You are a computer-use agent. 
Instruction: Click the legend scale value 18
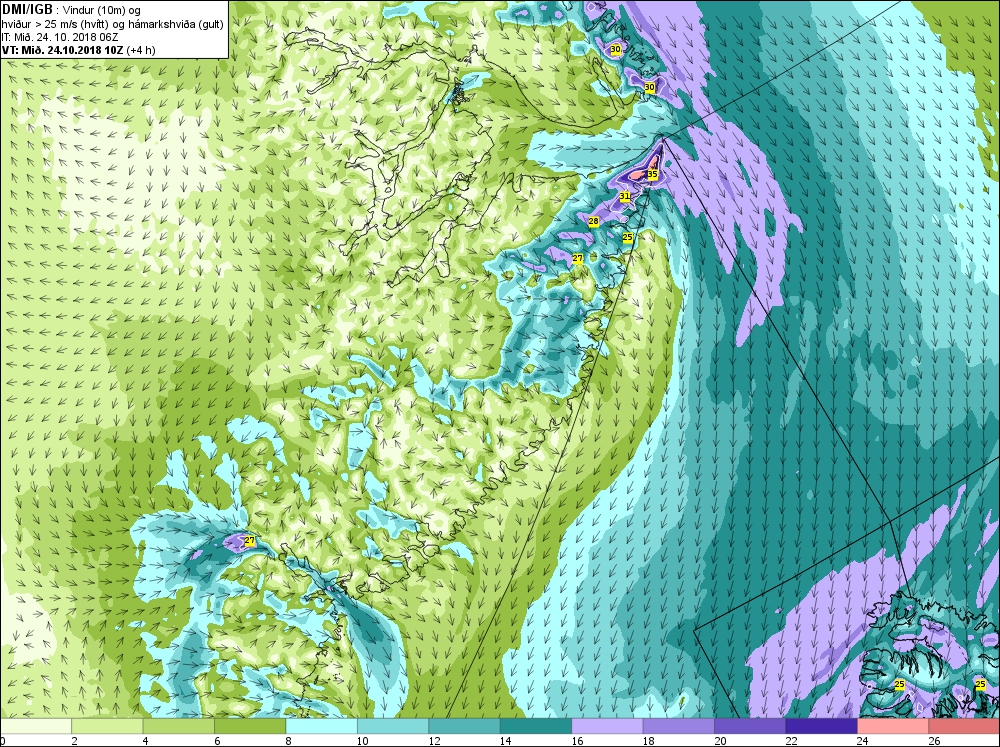point(648,741)
